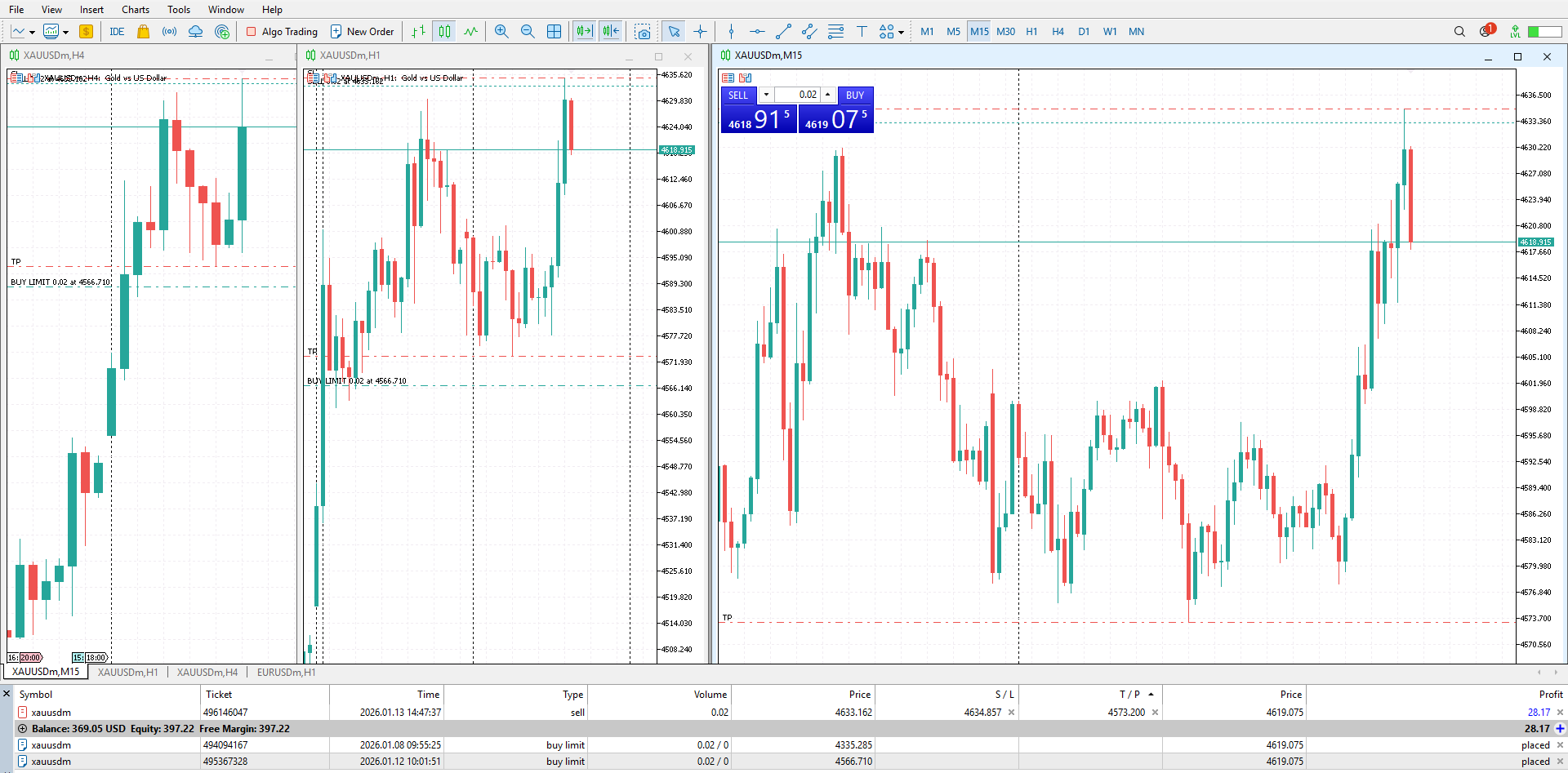
Task: Toggle Algo Trading on
Action: click(282, 32)
